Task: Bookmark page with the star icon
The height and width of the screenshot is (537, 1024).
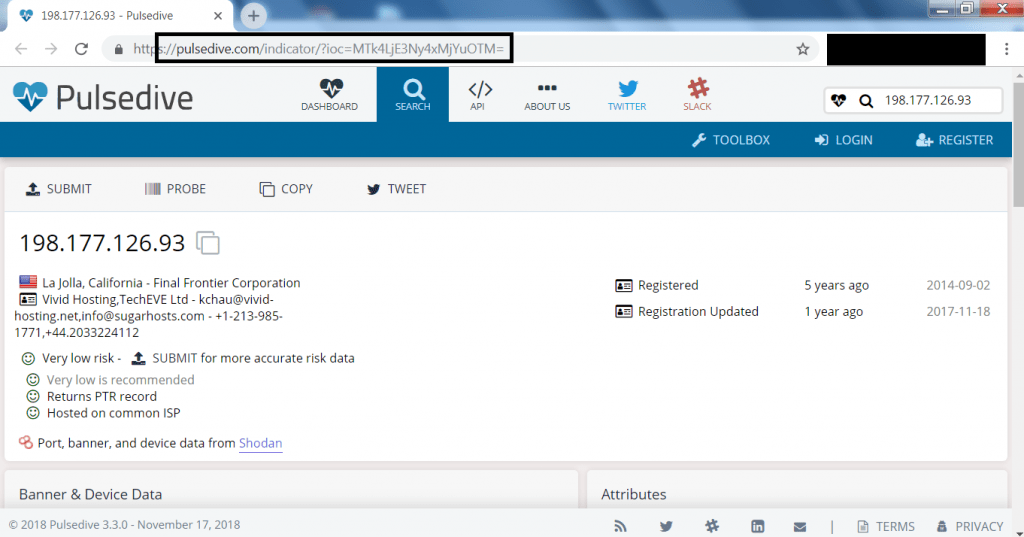Action: tap(803, 49)
